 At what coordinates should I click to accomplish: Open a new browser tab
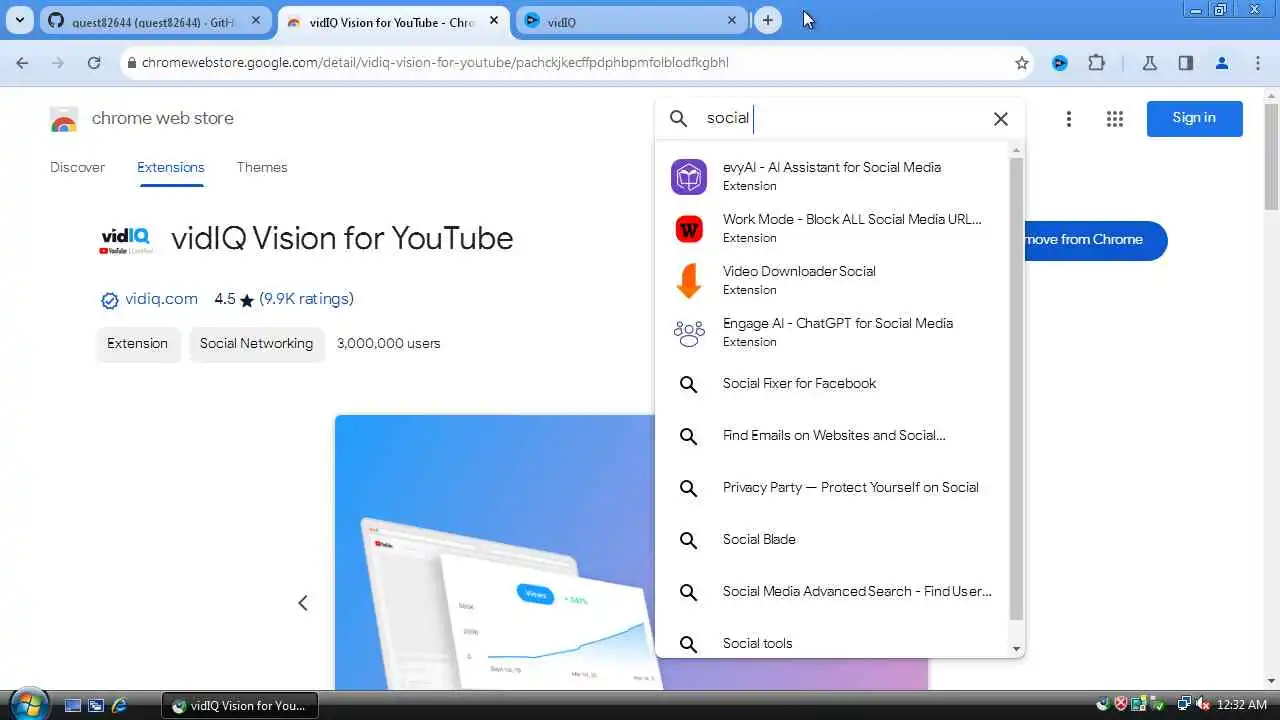767,20
